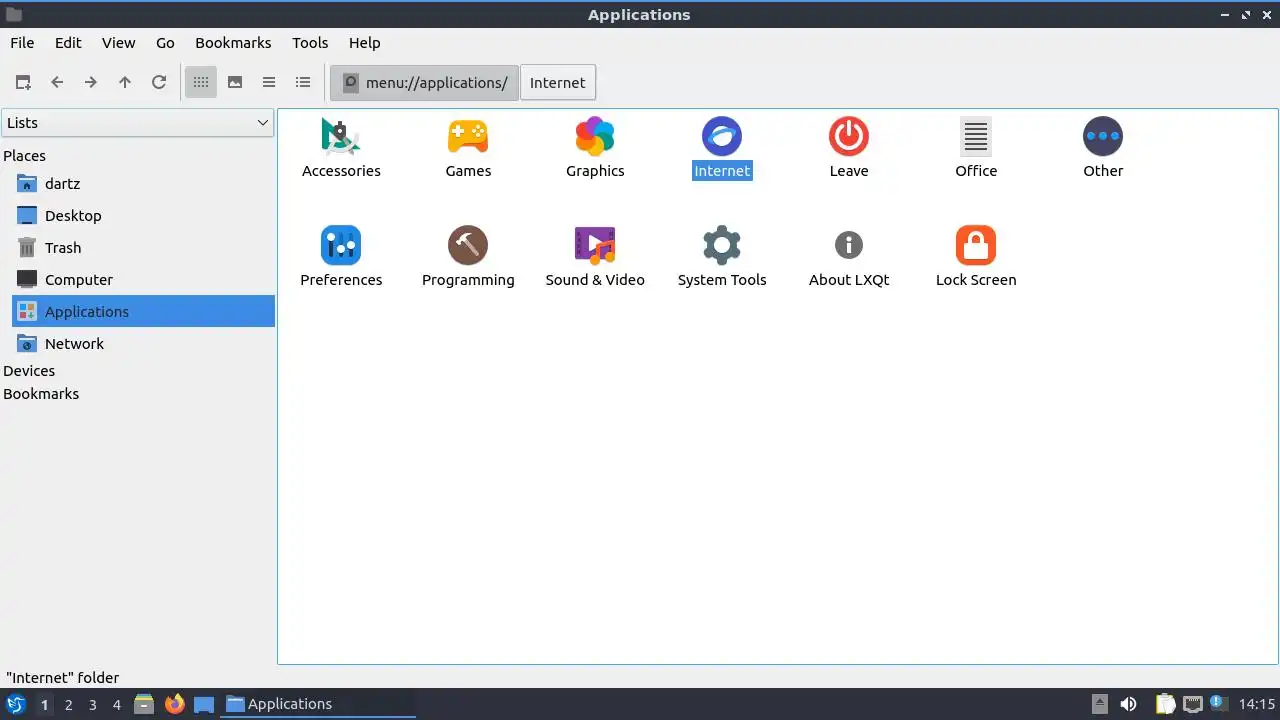The width and height of the screenshot is (1280, 720).
Task: Click the Internet path button
Action: coord(558,83)
